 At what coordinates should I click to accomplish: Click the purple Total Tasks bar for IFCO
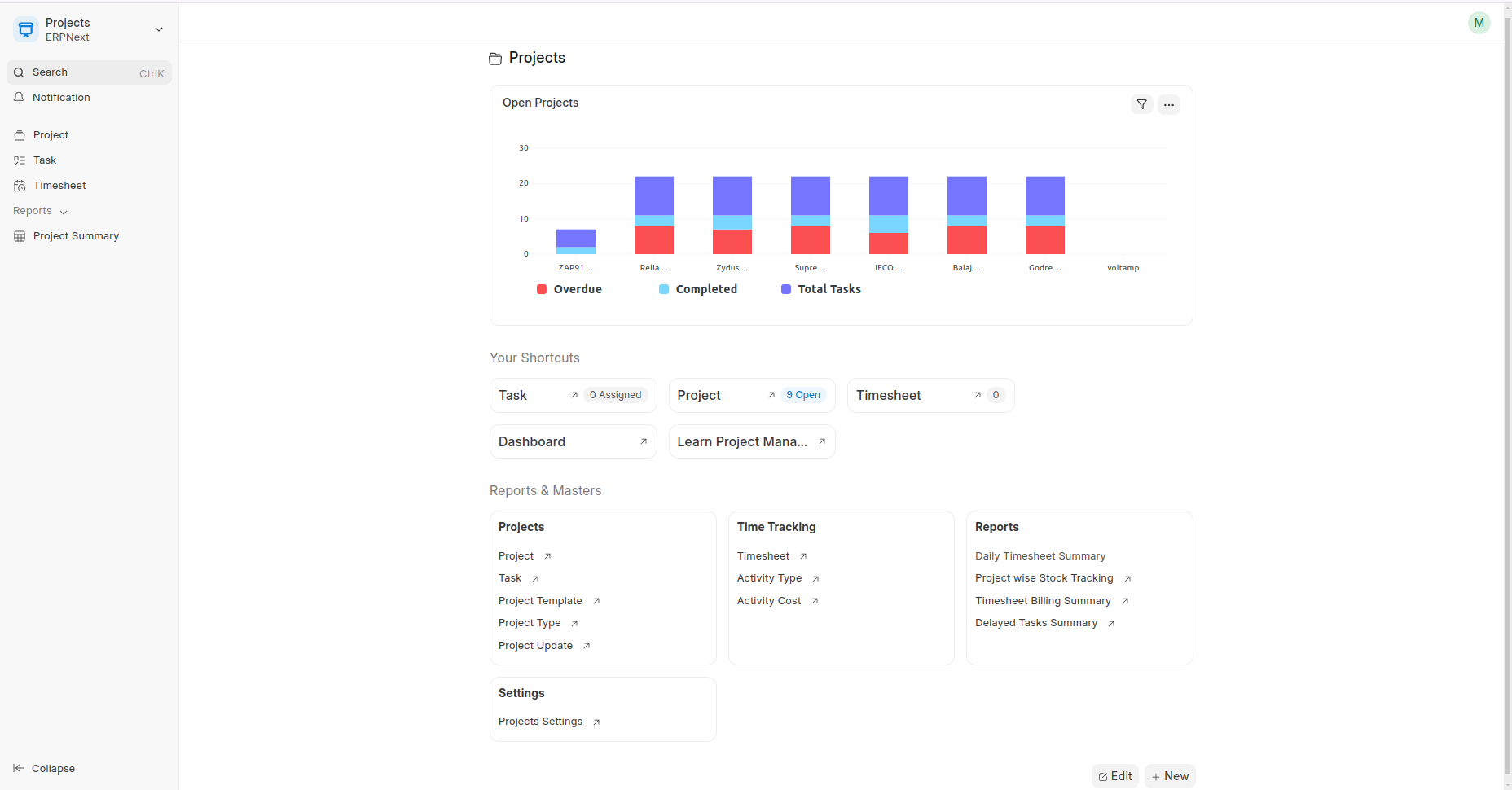pyautogui.click(x=888, y=195)
